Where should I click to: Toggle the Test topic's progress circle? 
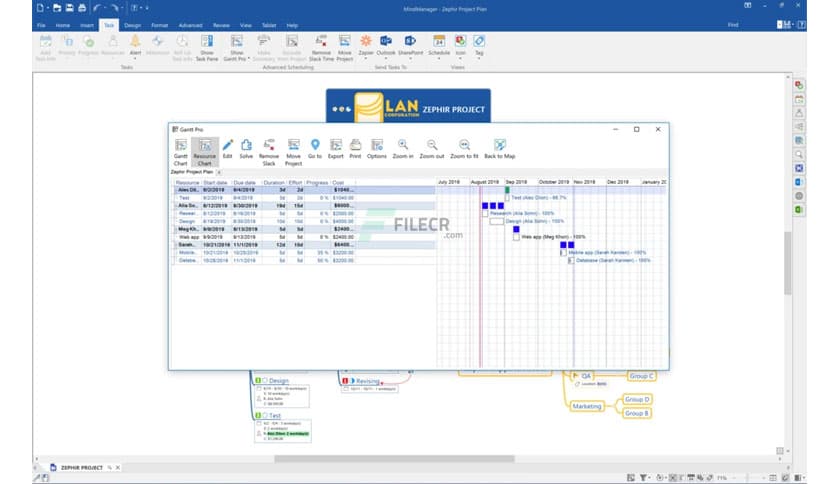click(265, 415)
